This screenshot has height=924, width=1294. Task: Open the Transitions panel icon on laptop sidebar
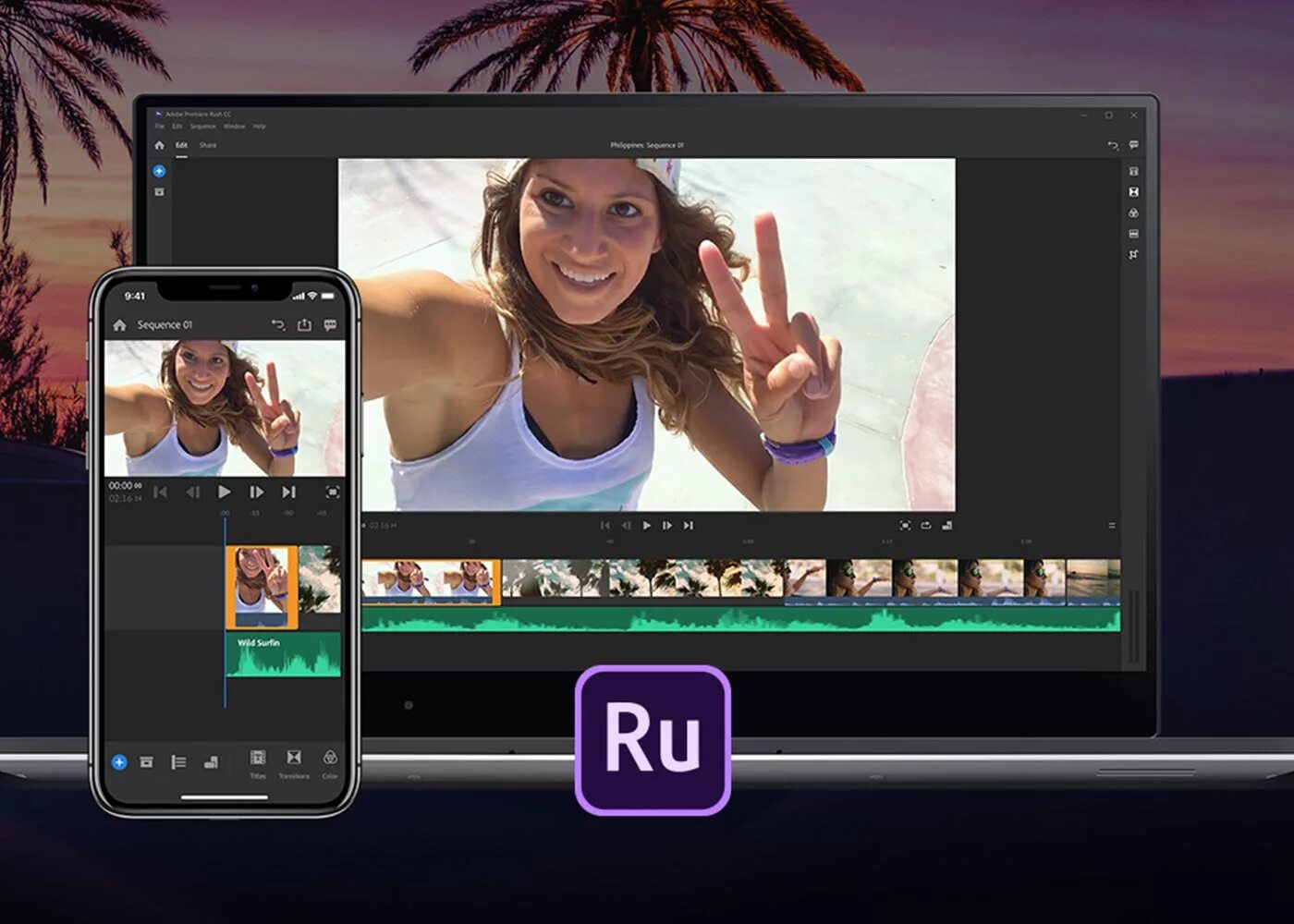point(1134,192)
